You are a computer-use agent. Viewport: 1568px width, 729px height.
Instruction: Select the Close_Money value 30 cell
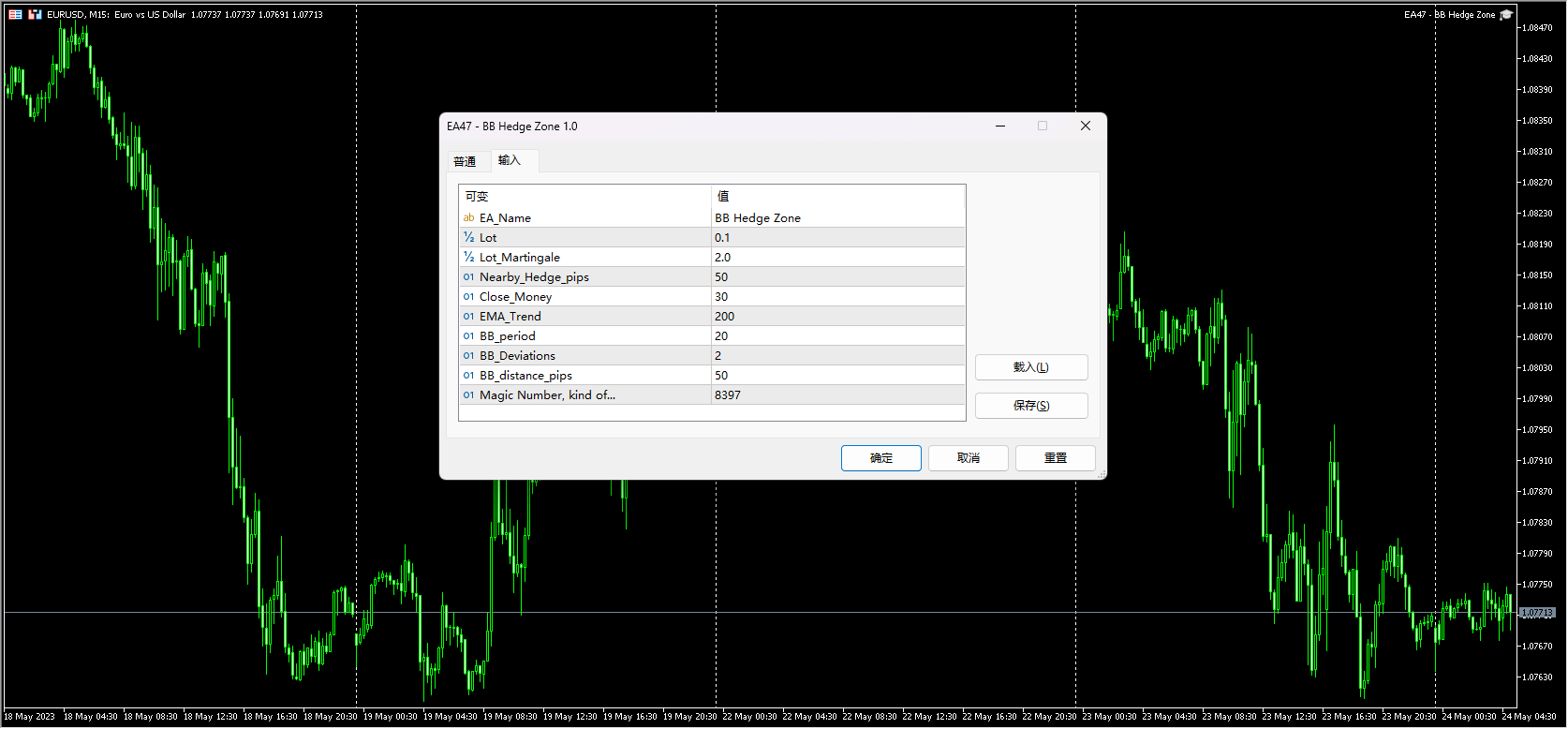pyautogui.click(x=837, y=297)
